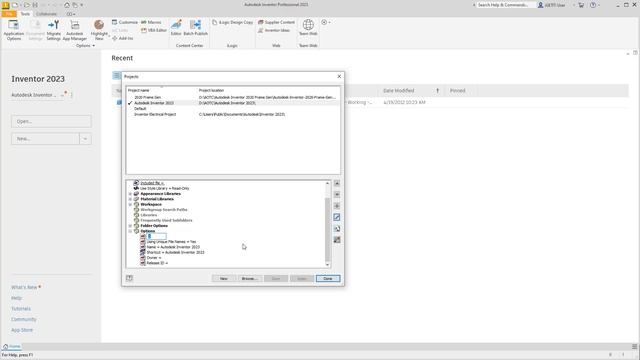Toggle the list view icon beside Recent table
Image resolution: width=640 pixels, height=360 pixels.
116,76
